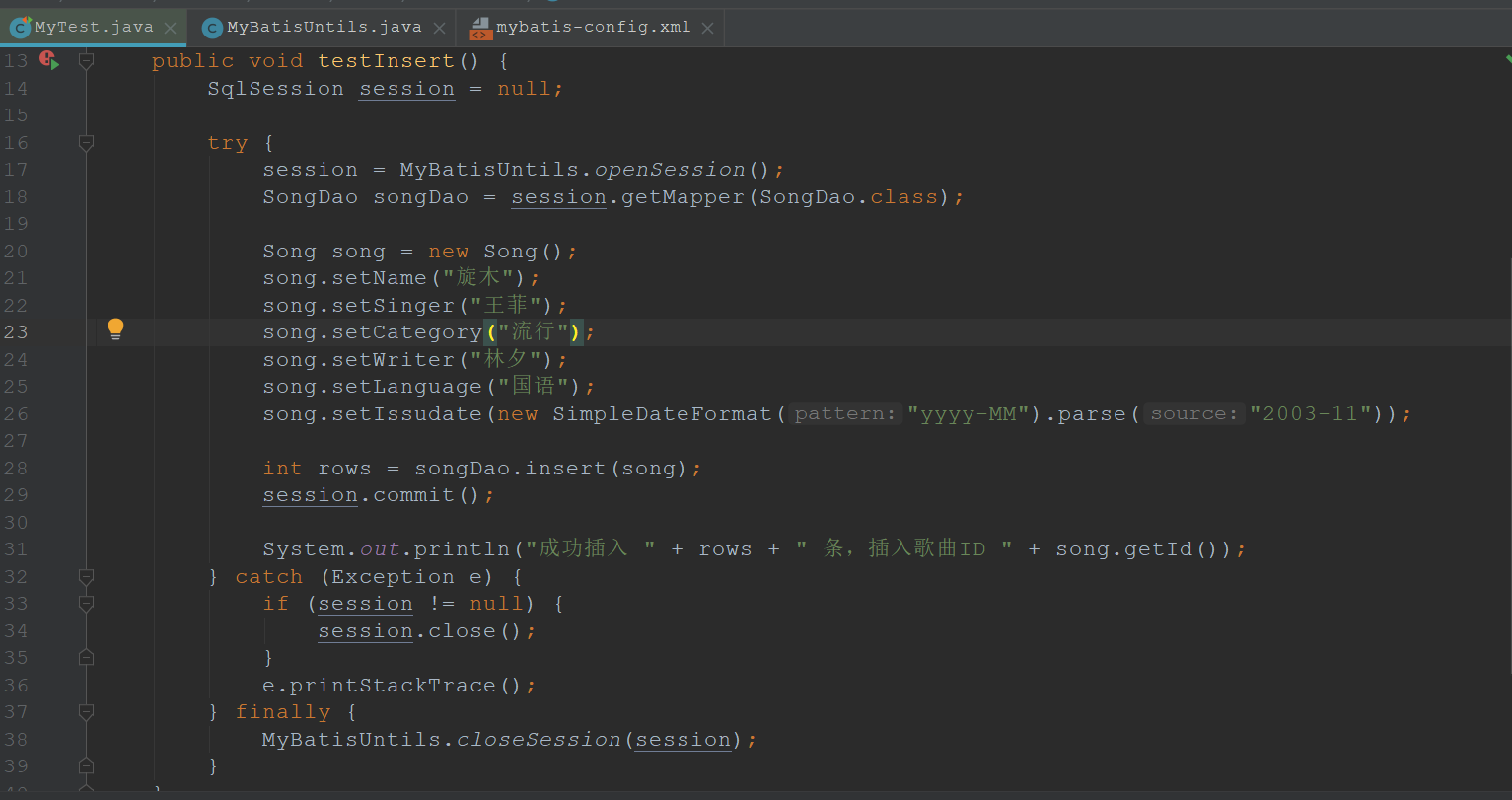Click line number 23 in the gutter
The width and height of the screenshot is (1512, 800).
point(16,332)
